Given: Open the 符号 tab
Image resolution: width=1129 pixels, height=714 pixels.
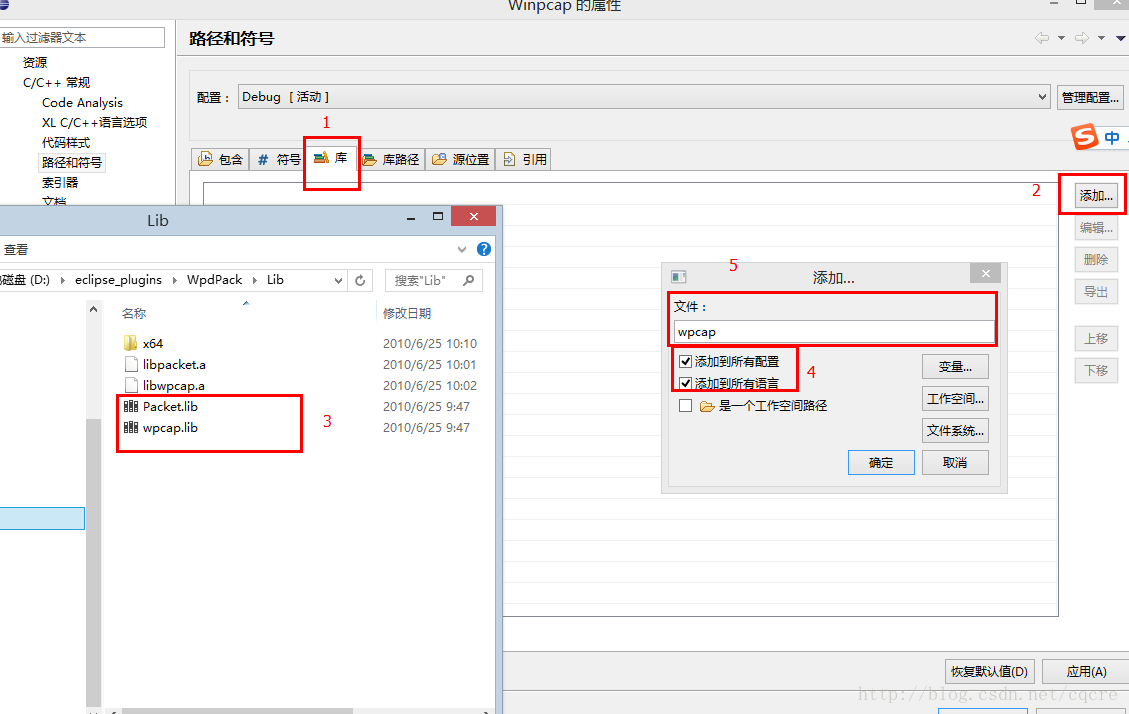Looking at the screenshot, I should 279,159.
